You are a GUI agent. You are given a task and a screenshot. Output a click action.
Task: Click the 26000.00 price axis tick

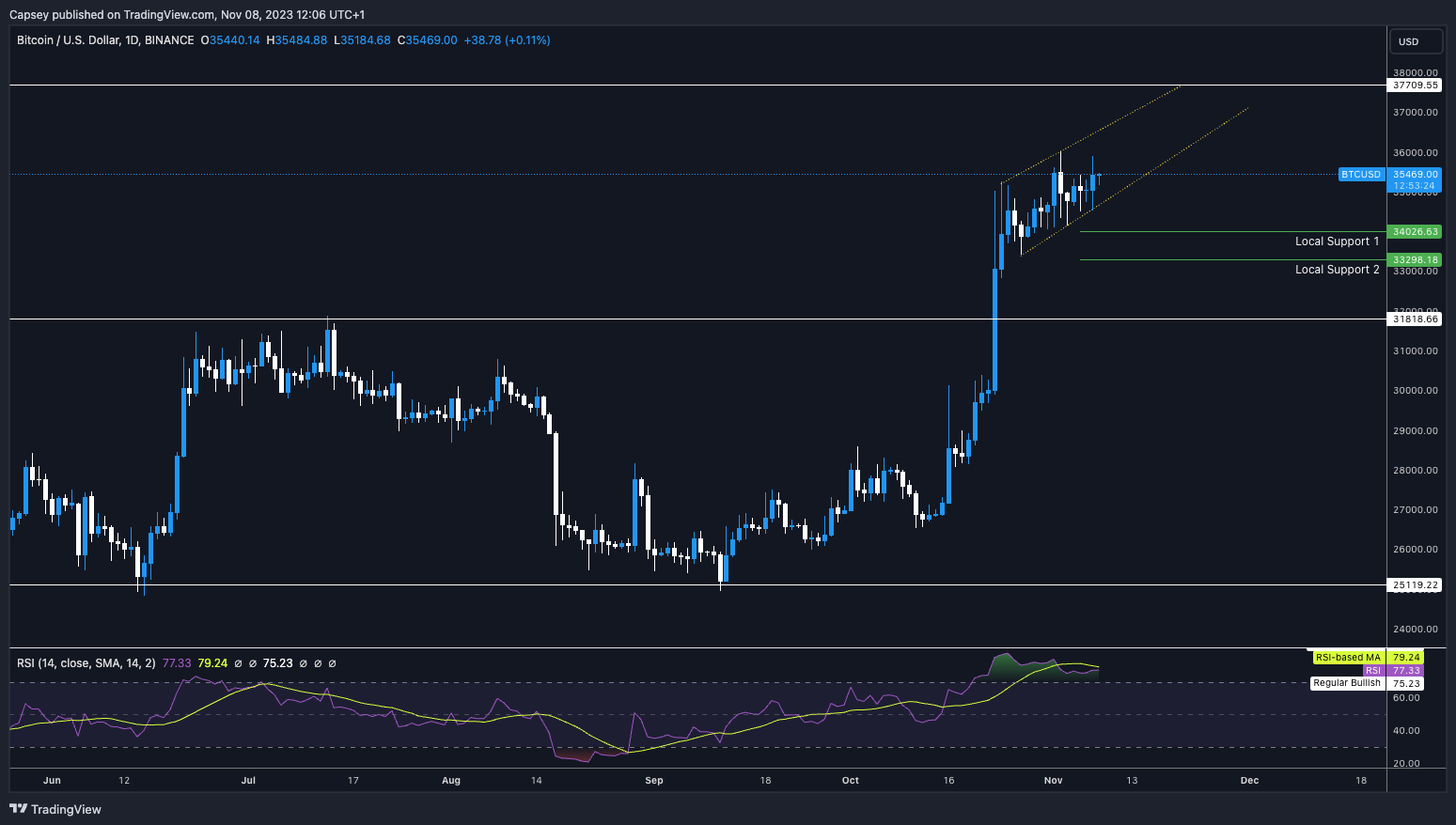[1416, 549]
